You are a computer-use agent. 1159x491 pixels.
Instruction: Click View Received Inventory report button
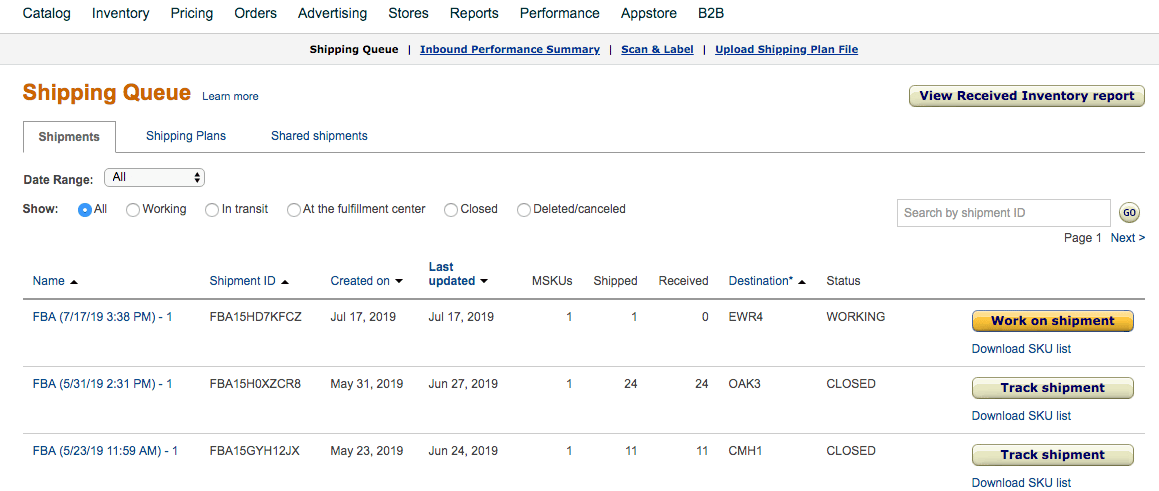coord(1027,96)
